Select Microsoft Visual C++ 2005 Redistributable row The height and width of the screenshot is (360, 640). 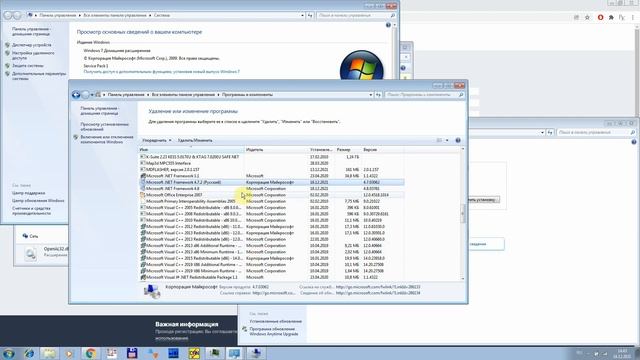(x=271, y=208)
